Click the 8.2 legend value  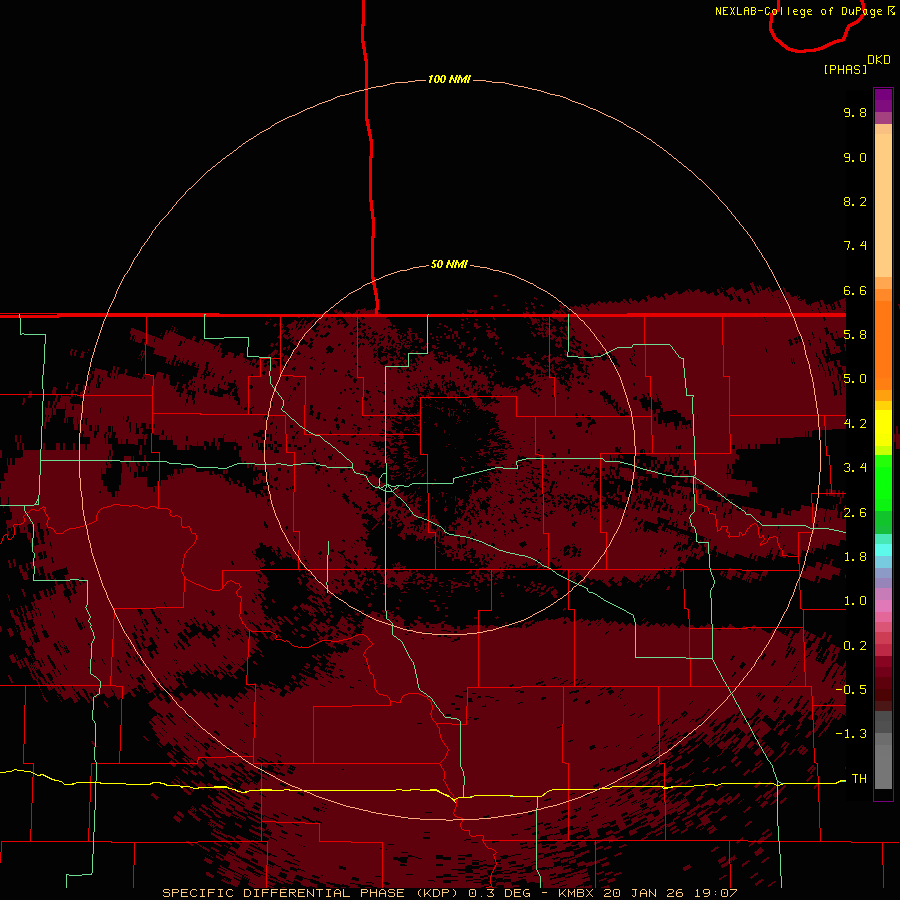(855, 201)
